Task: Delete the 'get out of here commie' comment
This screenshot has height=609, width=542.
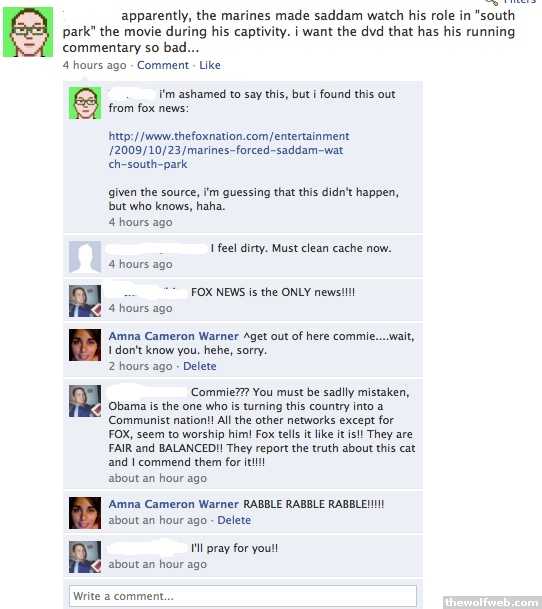Action: coord(199,366)
